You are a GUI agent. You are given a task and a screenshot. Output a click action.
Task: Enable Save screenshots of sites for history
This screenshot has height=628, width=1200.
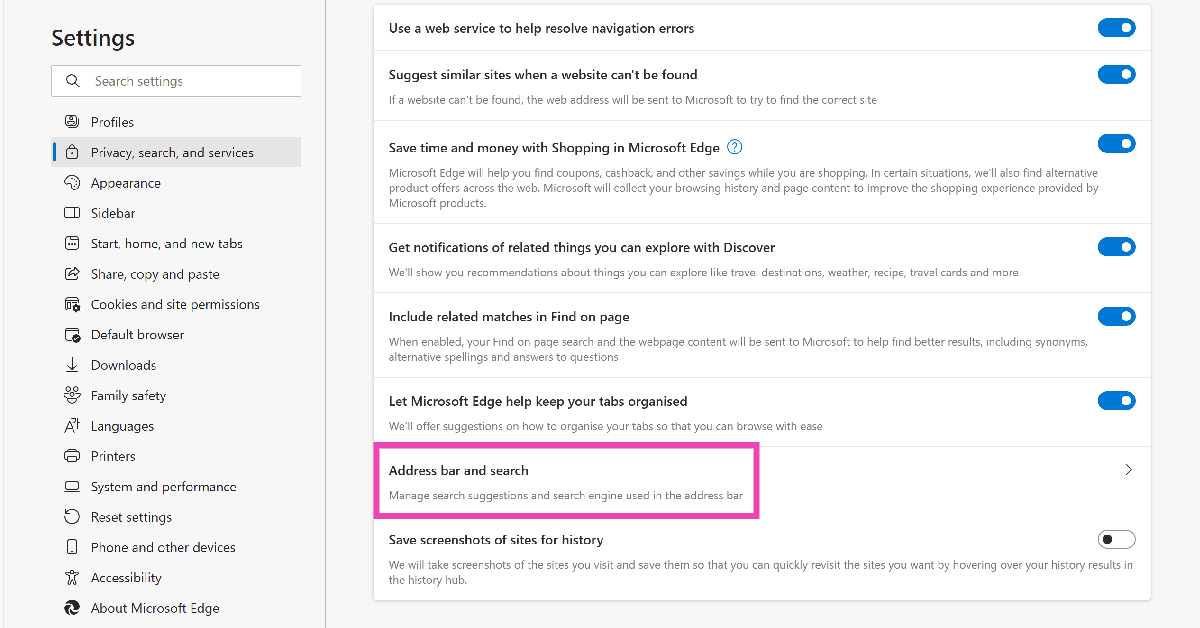(1116, 540)
